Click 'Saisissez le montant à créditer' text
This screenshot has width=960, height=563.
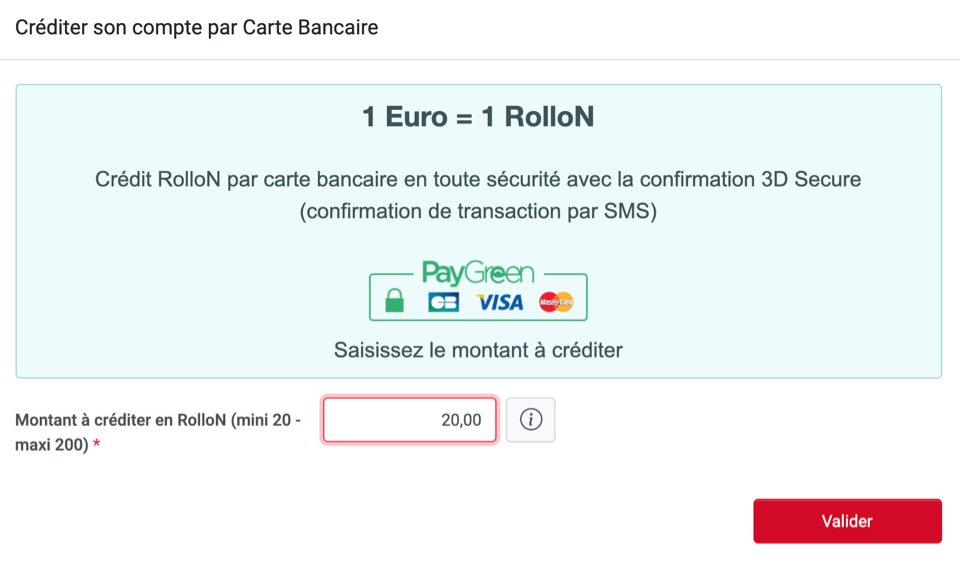coord(478,350)
